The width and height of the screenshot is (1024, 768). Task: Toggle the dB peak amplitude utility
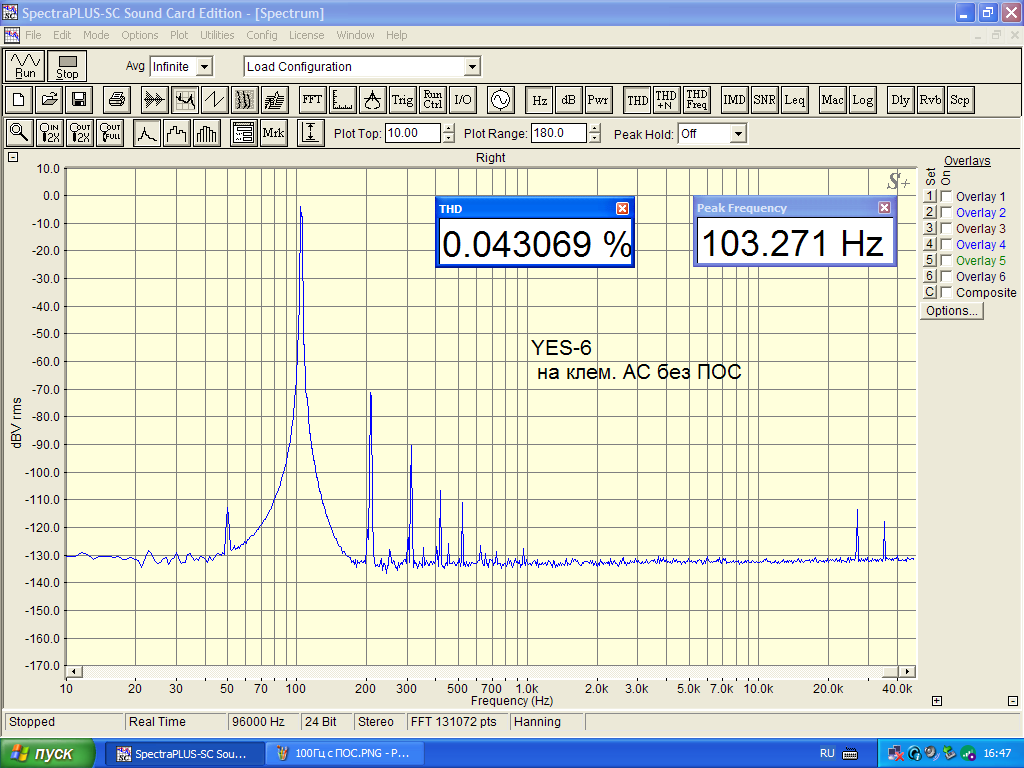click(568, 99)
